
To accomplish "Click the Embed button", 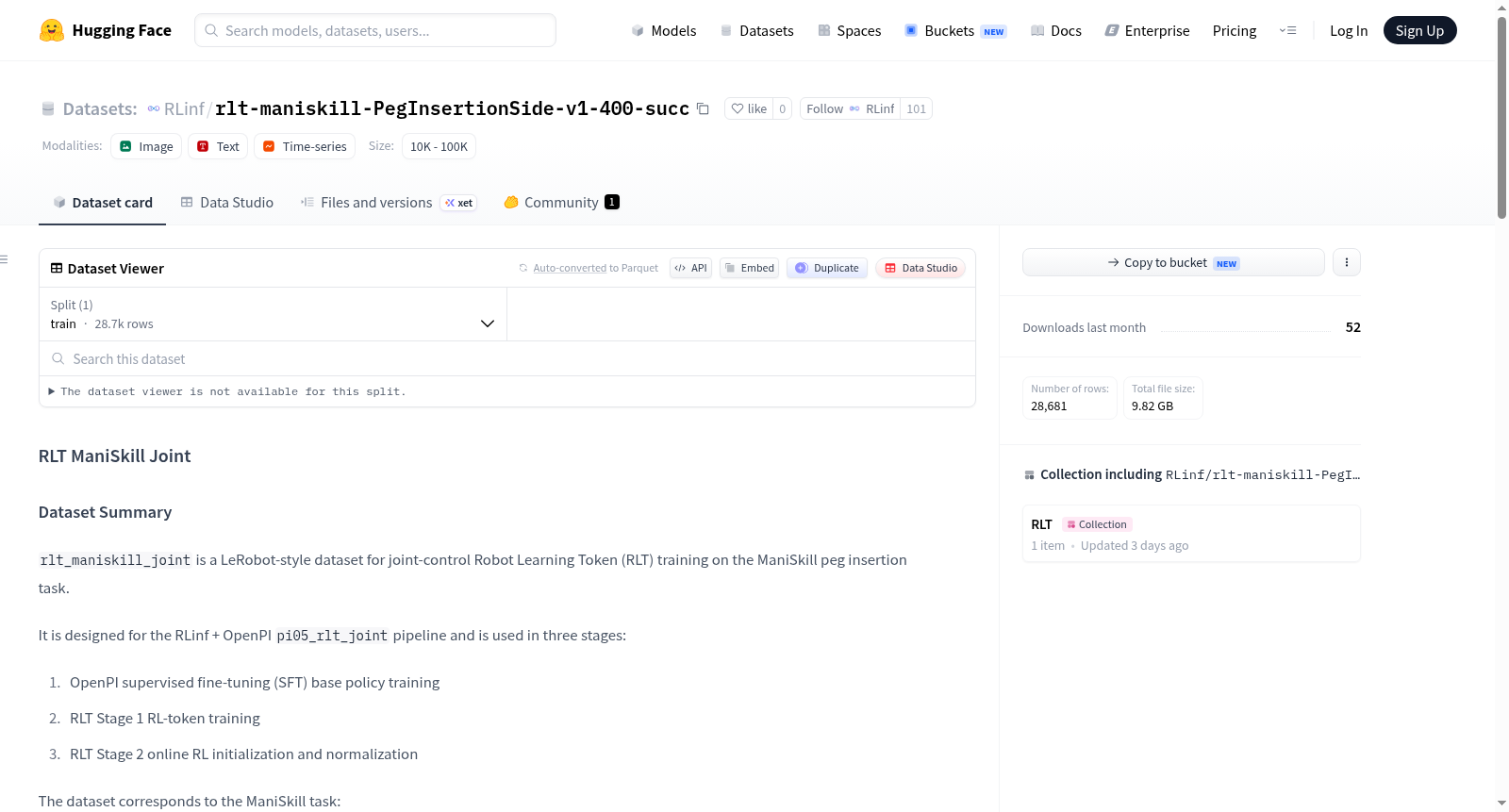I will pyautogui.click(x=749, y=268).
